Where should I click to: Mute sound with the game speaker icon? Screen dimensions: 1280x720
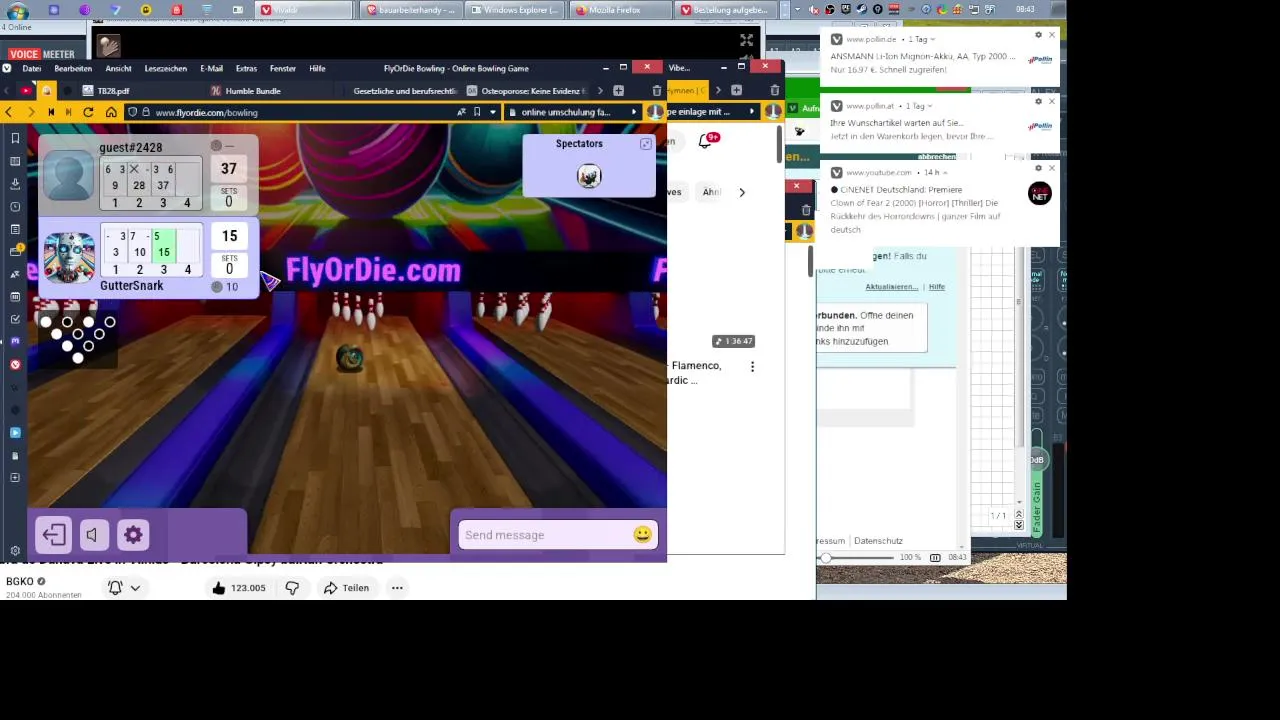coord(93,535)
